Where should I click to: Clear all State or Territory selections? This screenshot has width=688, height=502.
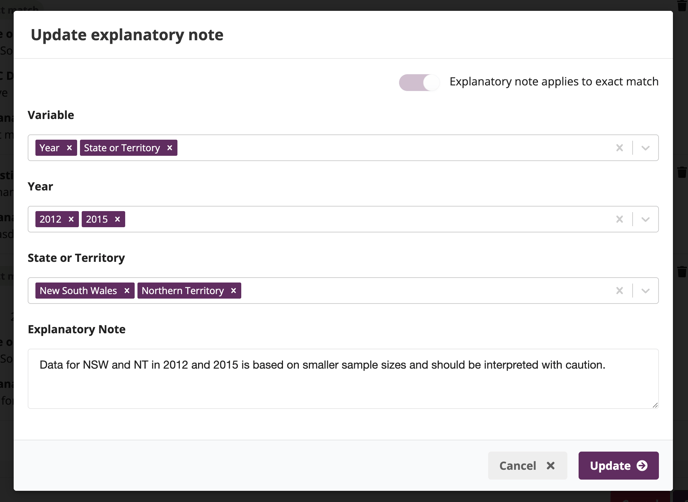click(619, 290)
